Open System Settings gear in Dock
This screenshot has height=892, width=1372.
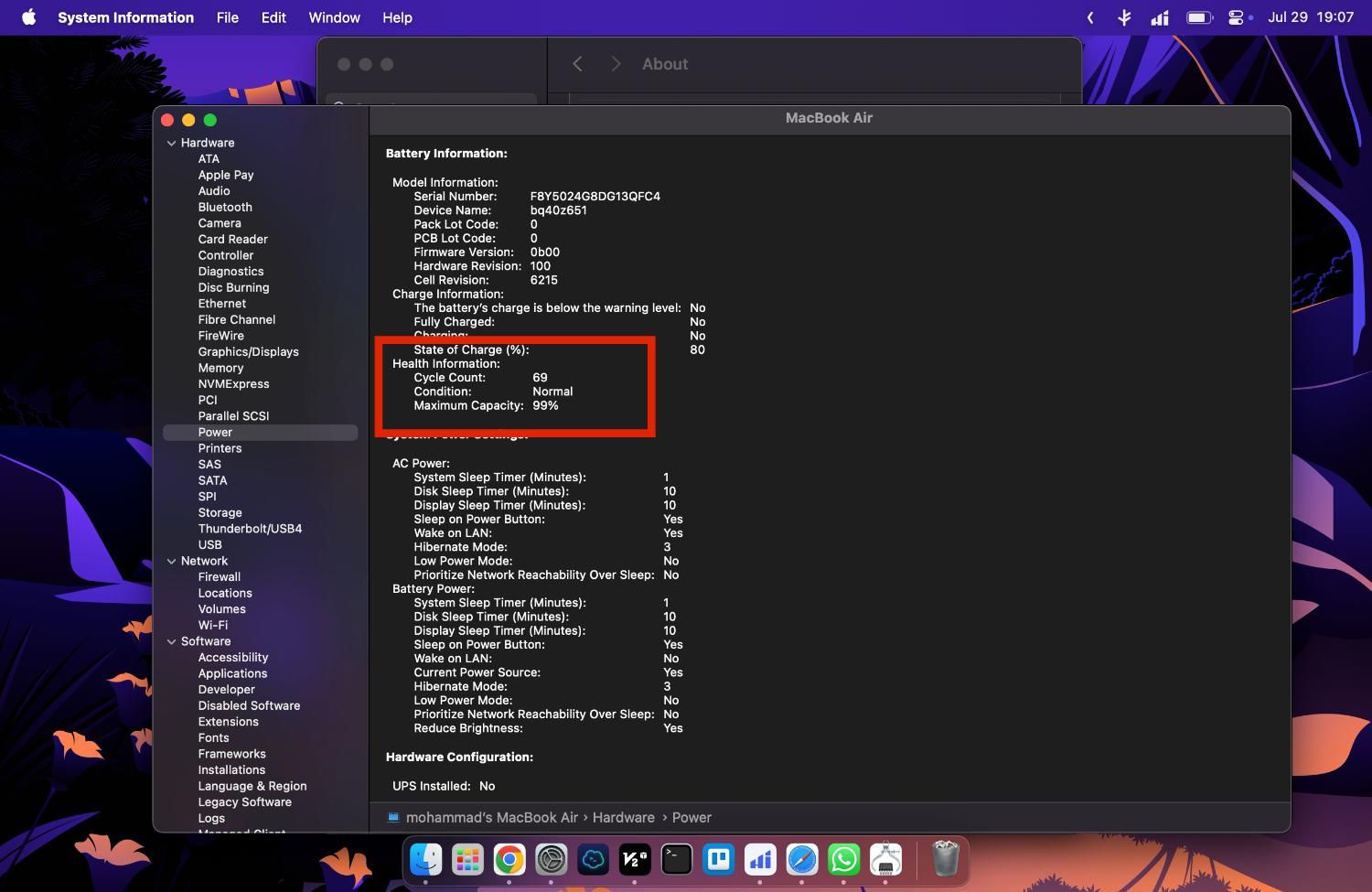(x=552, y=859)
